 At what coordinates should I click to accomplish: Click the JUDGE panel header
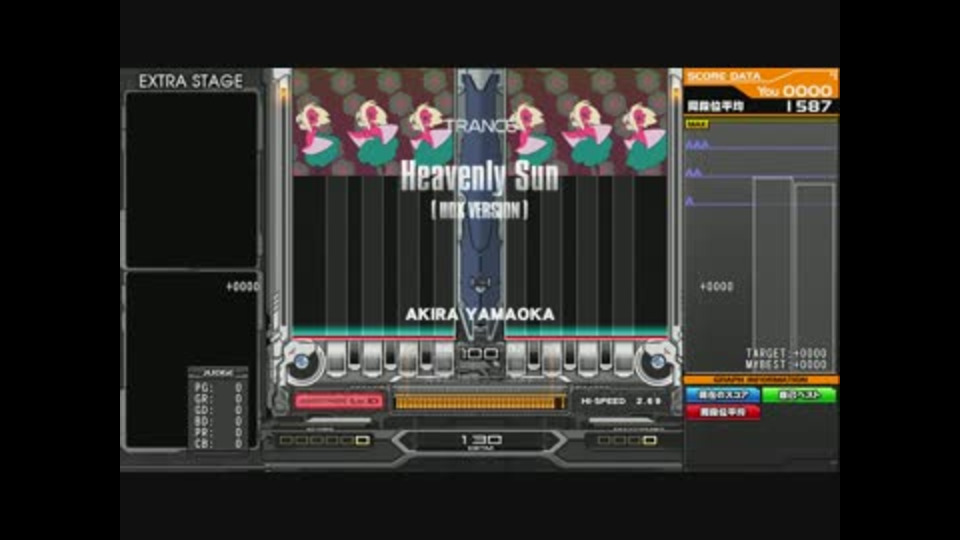tap(218, 373)
